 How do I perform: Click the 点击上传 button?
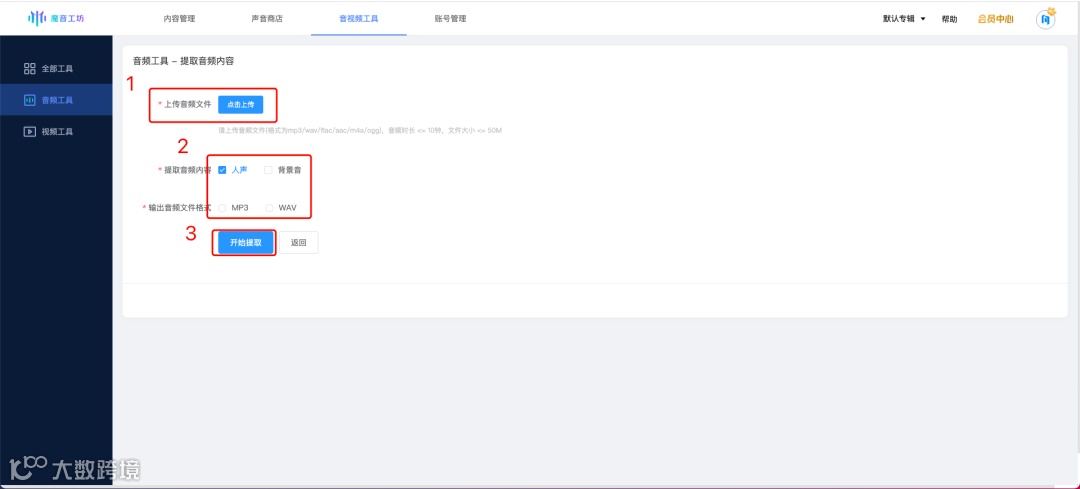pyautogui.click(x=240, y=104)
